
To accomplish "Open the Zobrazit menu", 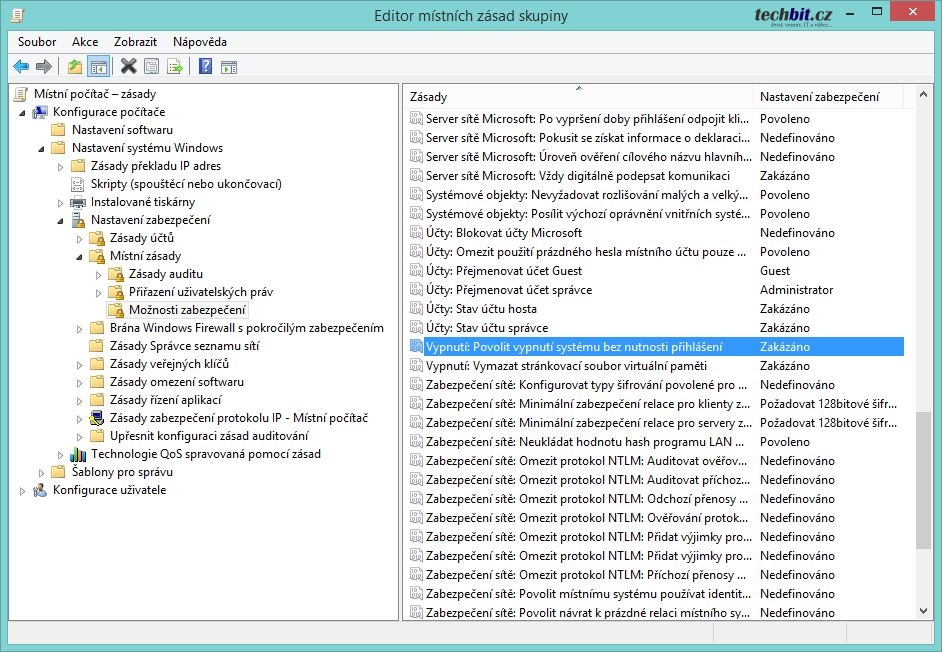I will click(135, 42).
